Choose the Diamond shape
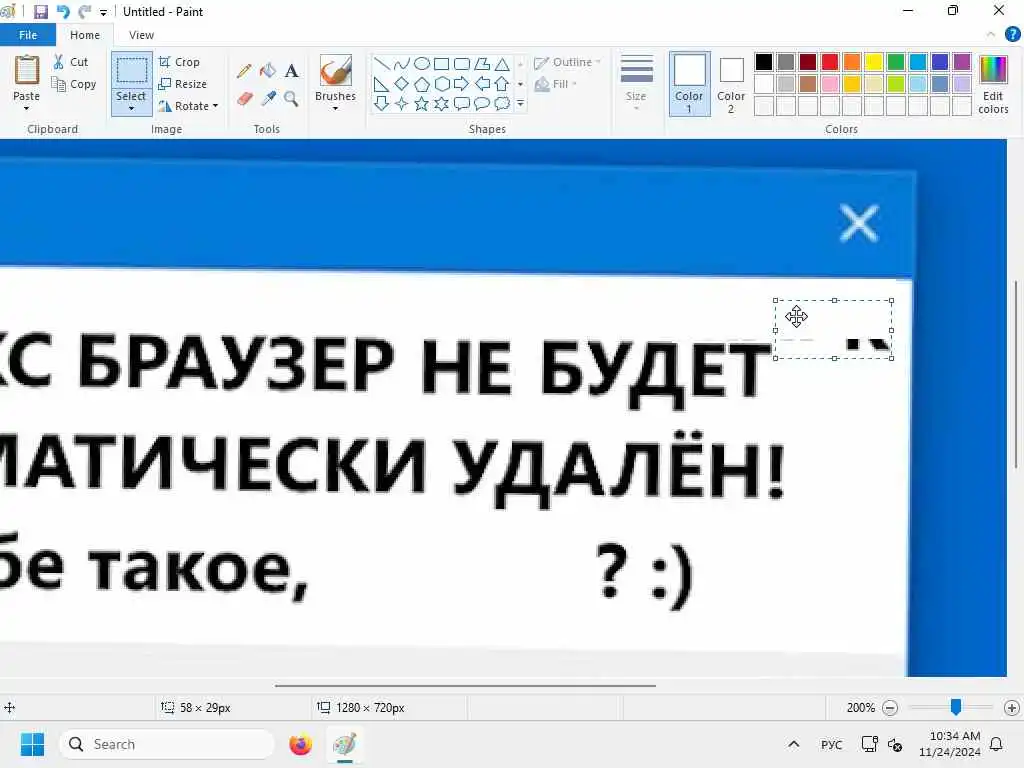Screen dimensions: 1024x768 click(x=402, y=84)
